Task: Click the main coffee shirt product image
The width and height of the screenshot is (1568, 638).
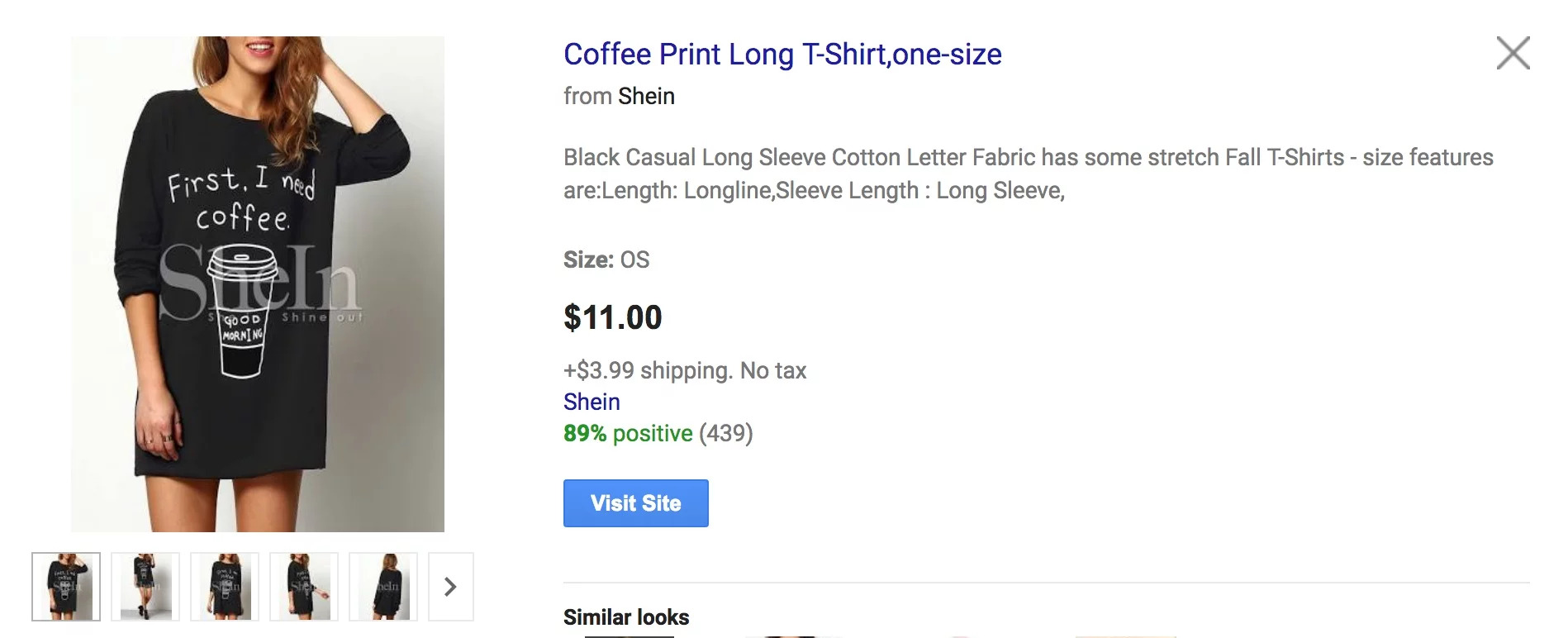Action: 258,284
